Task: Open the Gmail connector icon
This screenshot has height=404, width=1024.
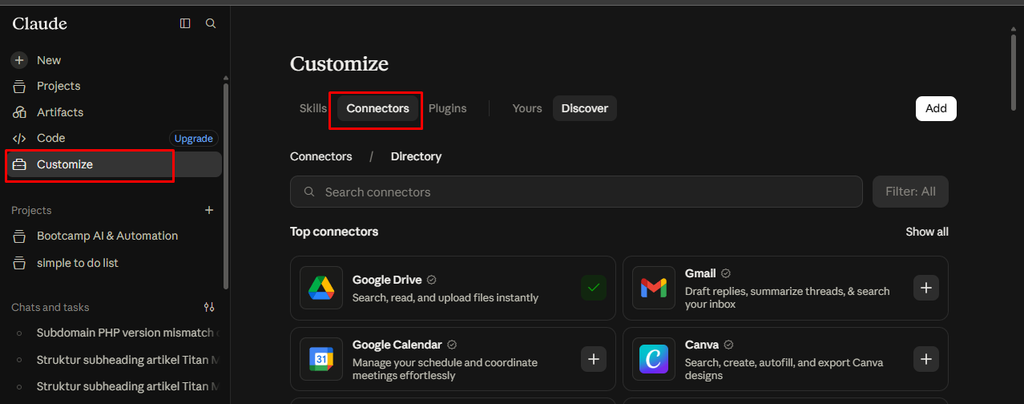Action: pyautogui.click(x=654, y=288)
